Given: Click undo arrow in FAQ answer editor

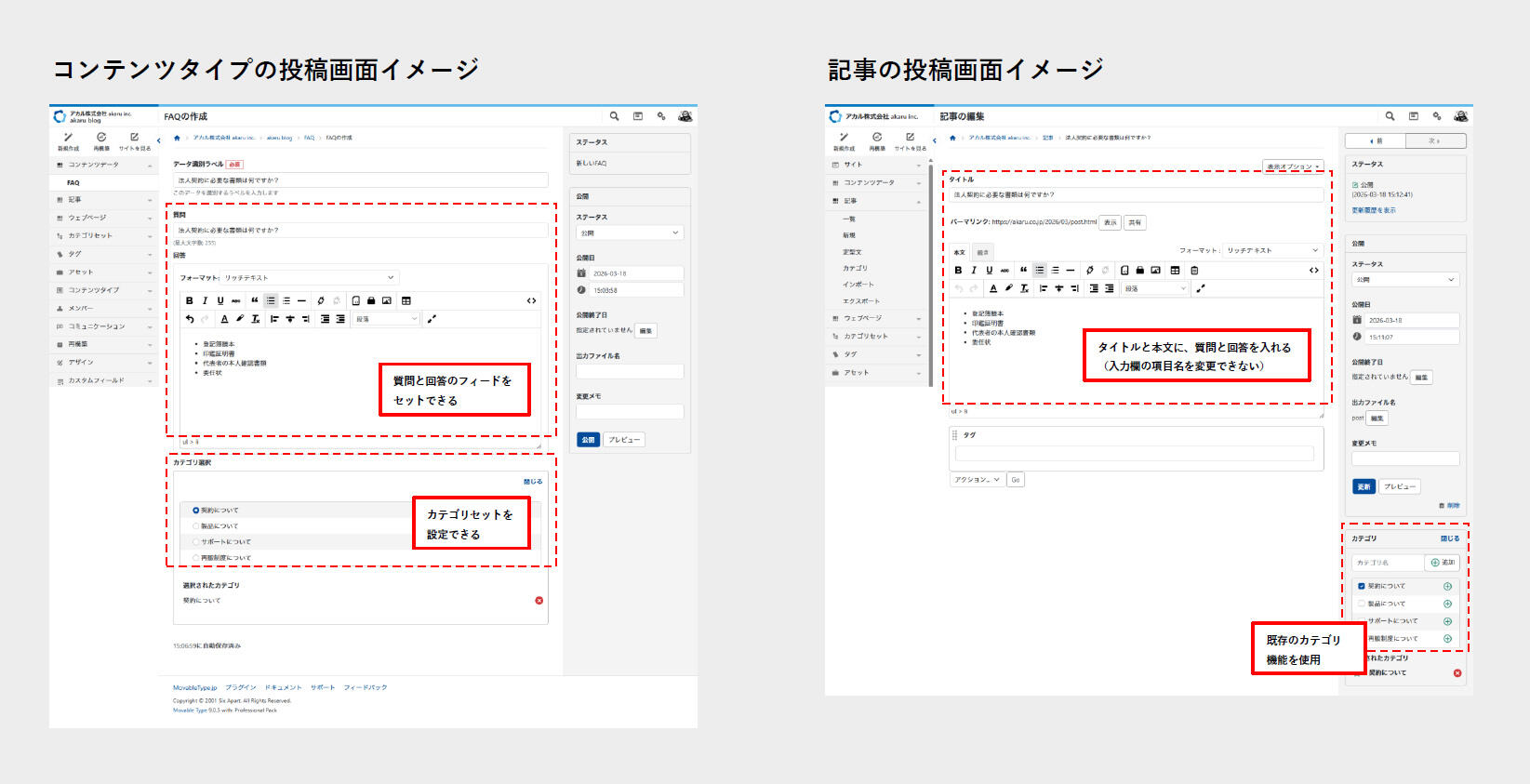Looking at the screenshot, I should (x=190, y=319).
